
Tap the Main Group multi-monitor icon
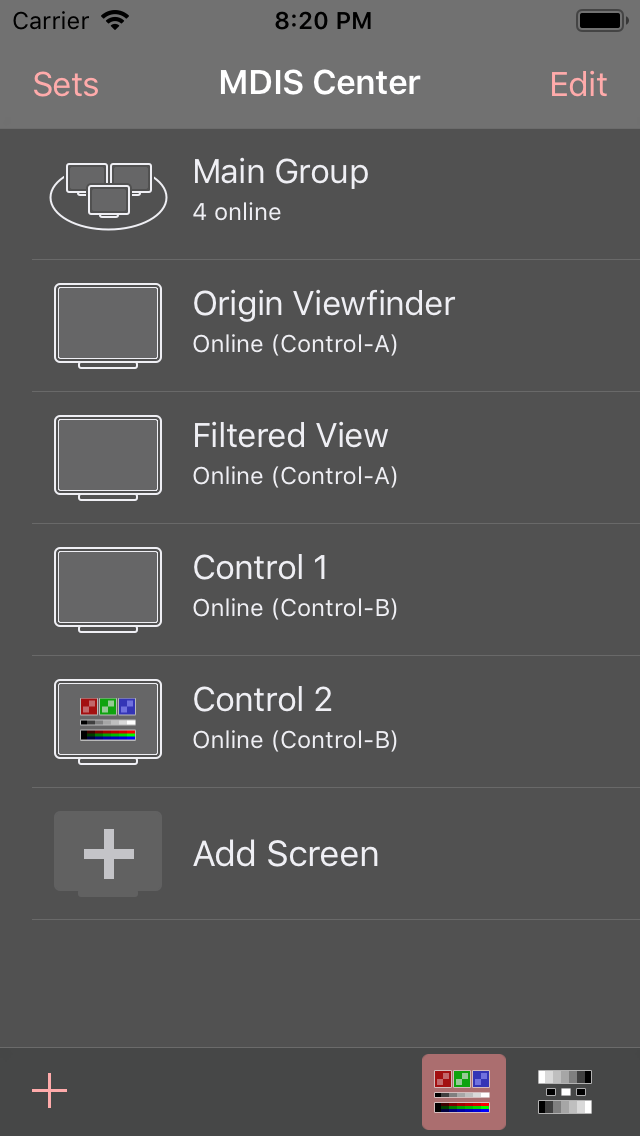click(108, 194)
